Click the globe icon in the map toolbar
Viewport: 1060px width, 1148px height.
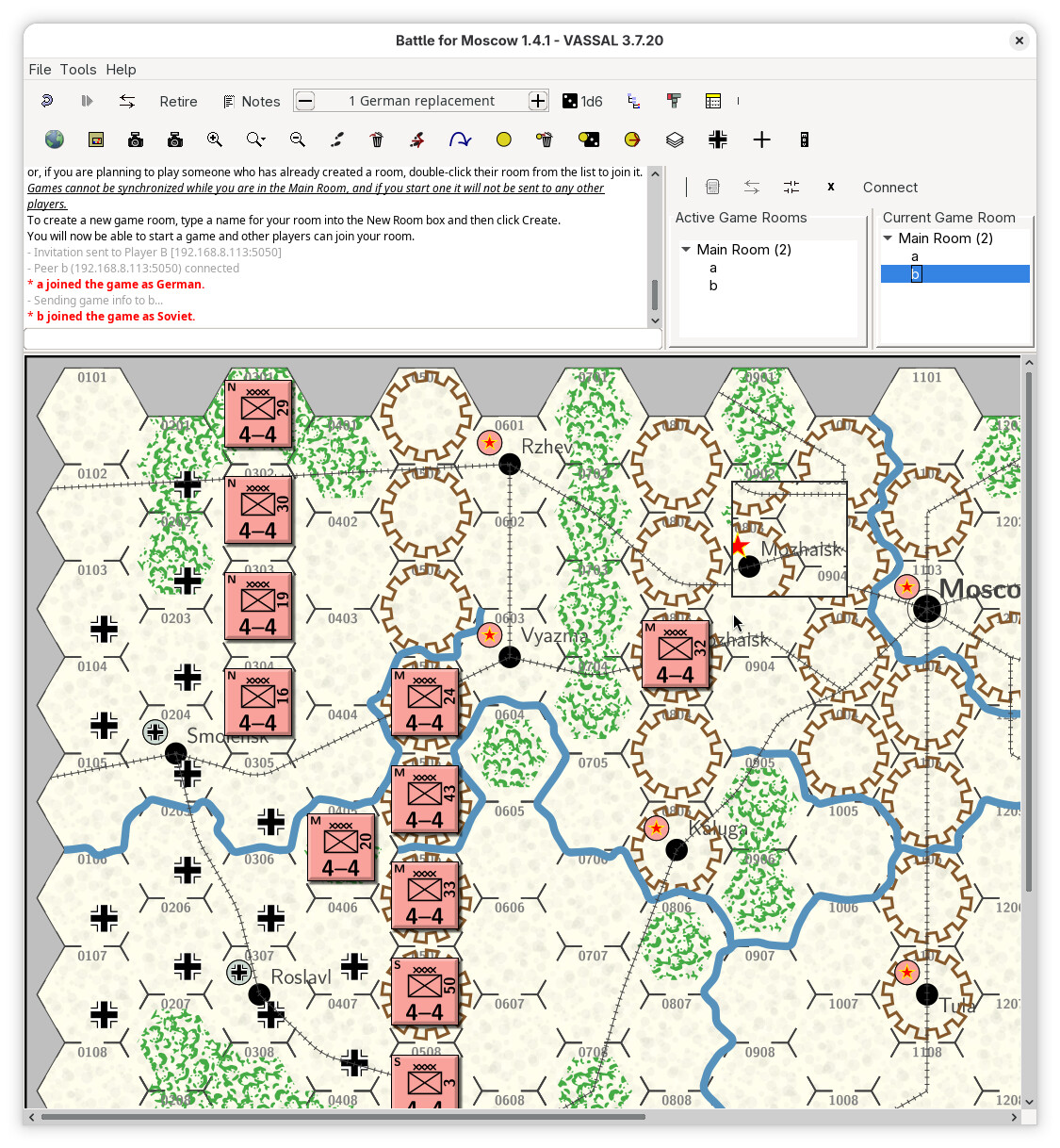pos(55,139)
